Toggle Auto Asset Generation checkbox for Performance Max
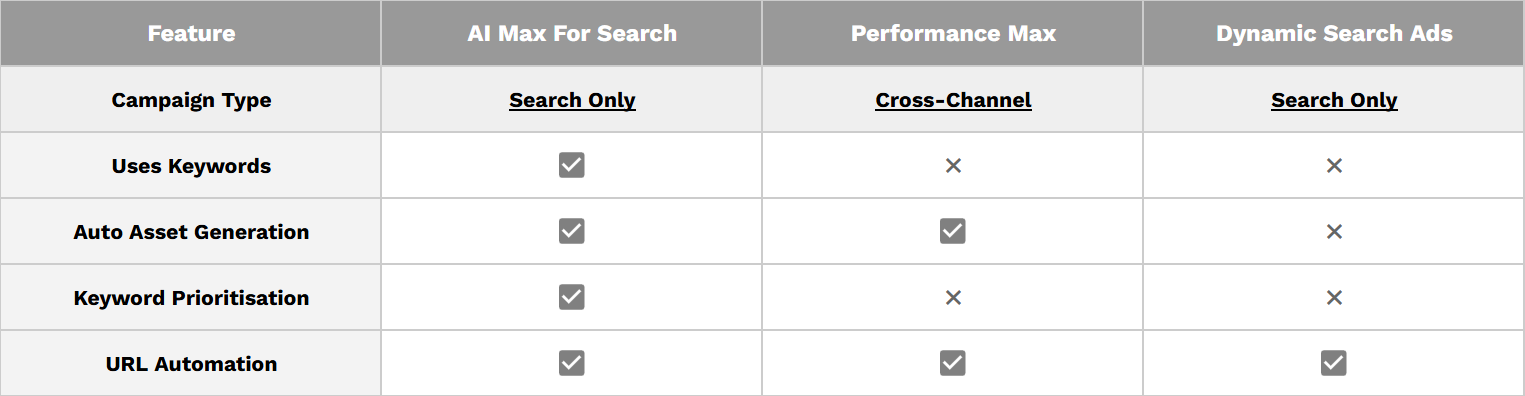The width and height of the screenshot is (1525, 396). 953,231
